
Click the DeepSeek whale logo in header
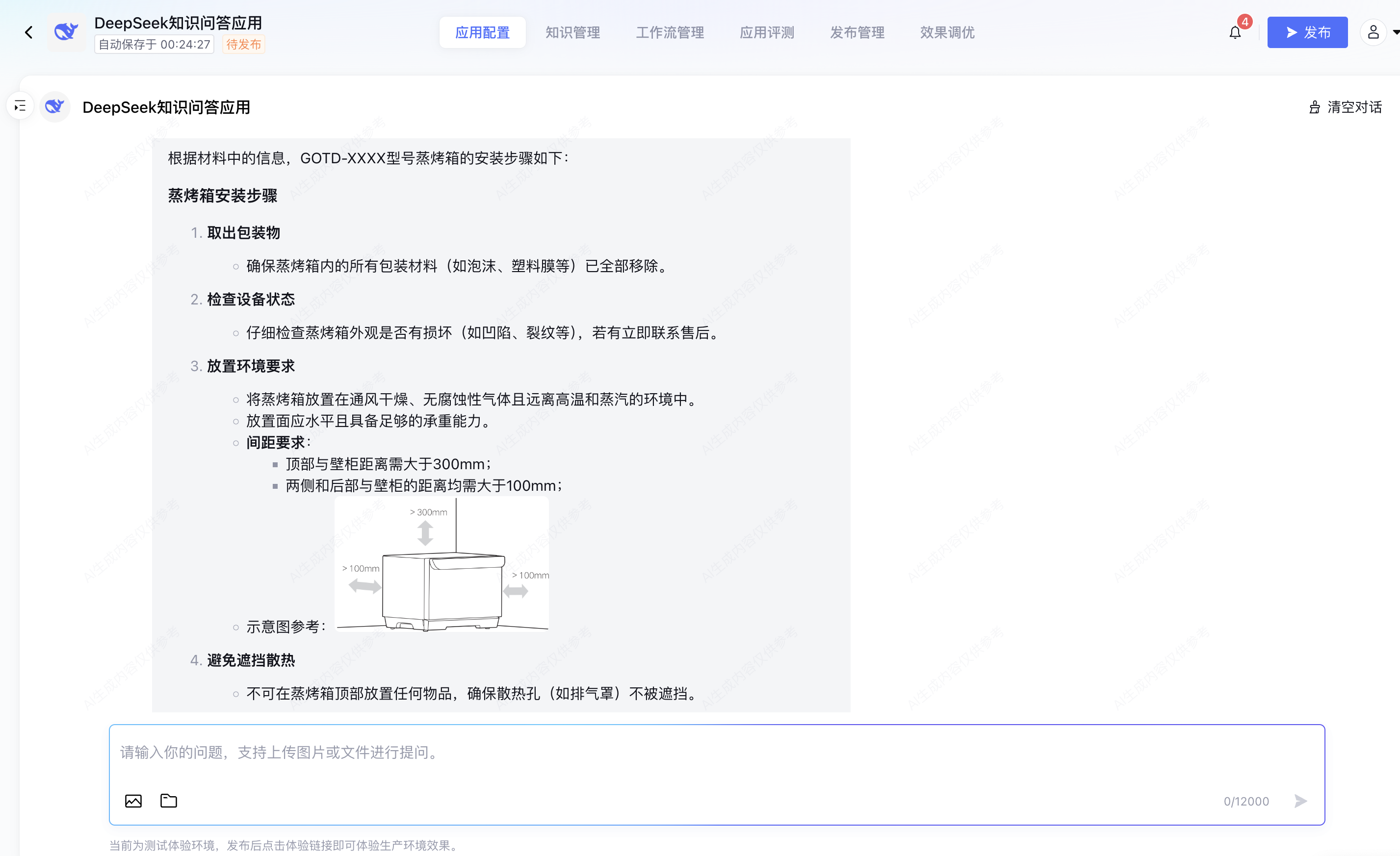tap(66, 32)
